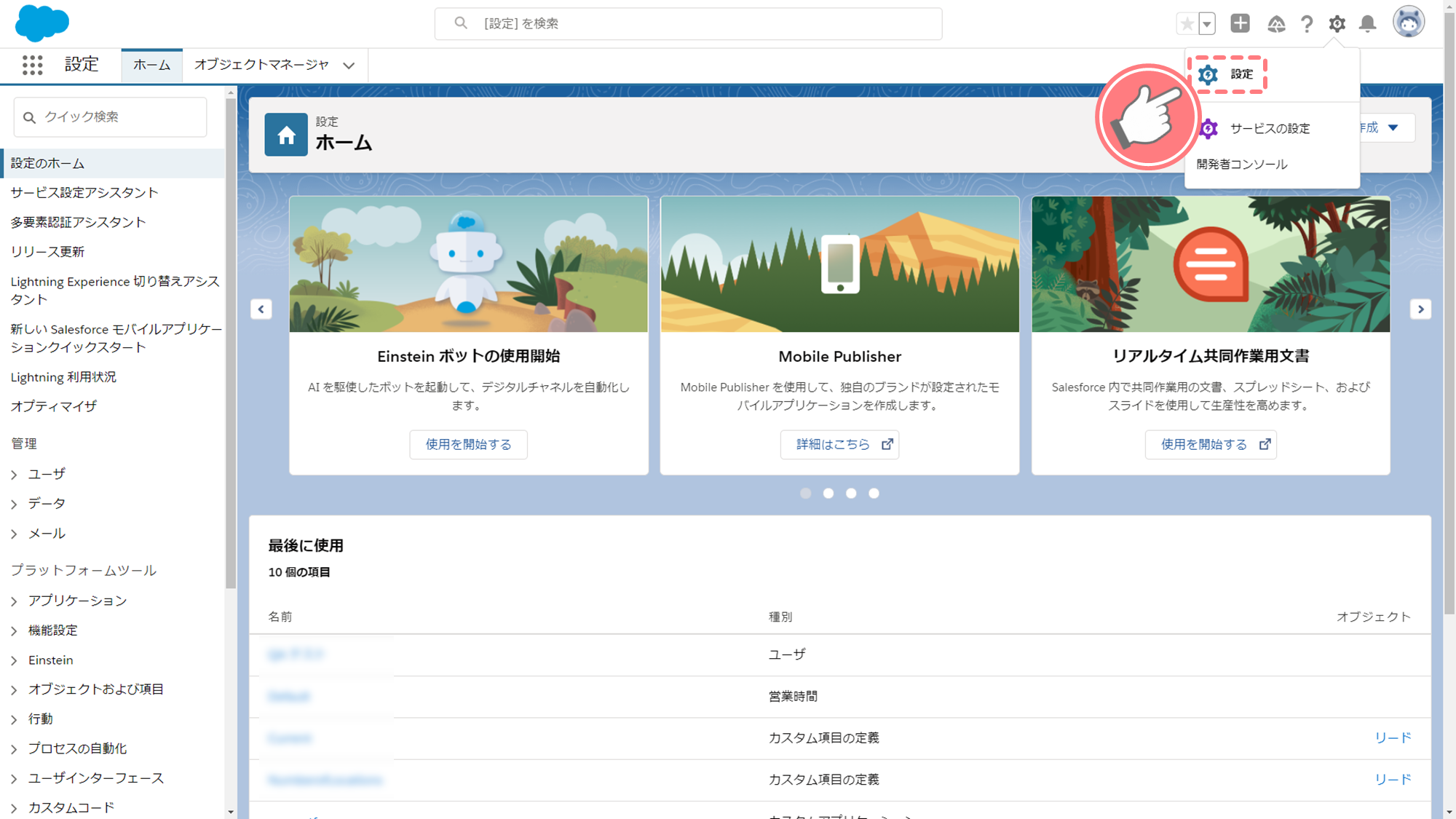The width and height of the screenshot is (1456, 819).
Task: Select the first carousel page dot
Action: pos(805,494)
